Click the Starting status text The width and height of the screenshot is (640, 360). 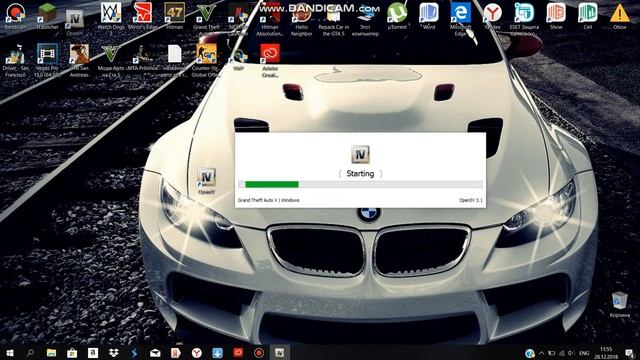(x=360, y=173)
